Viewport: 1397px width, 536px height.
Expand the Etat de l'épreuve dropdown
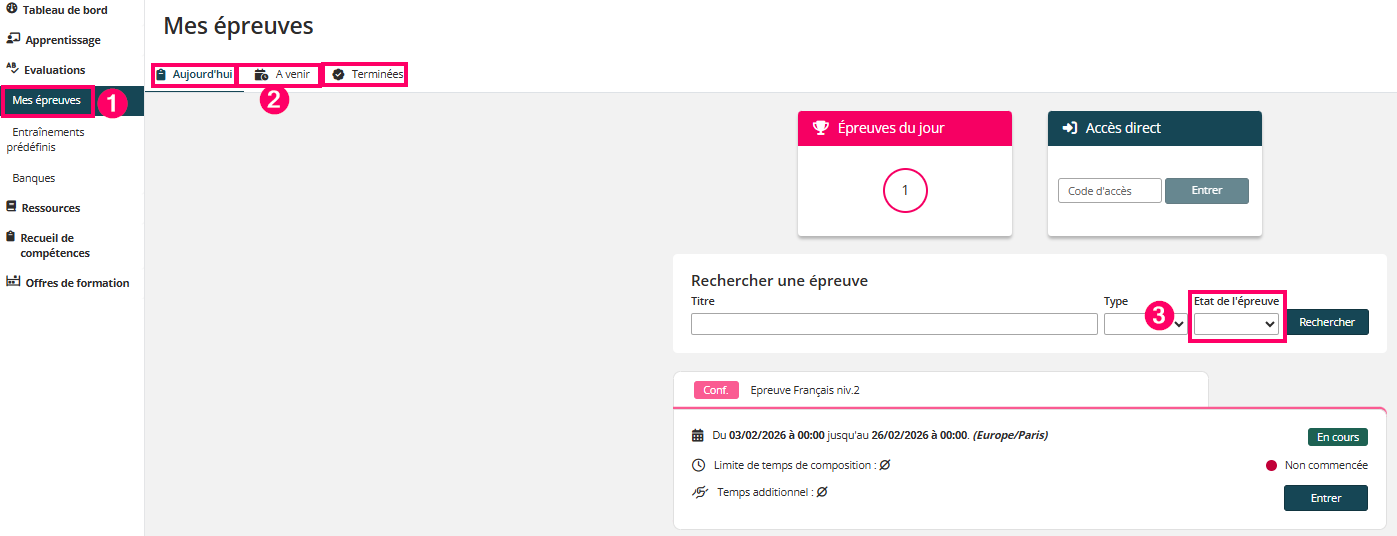tap(1236, 323)
